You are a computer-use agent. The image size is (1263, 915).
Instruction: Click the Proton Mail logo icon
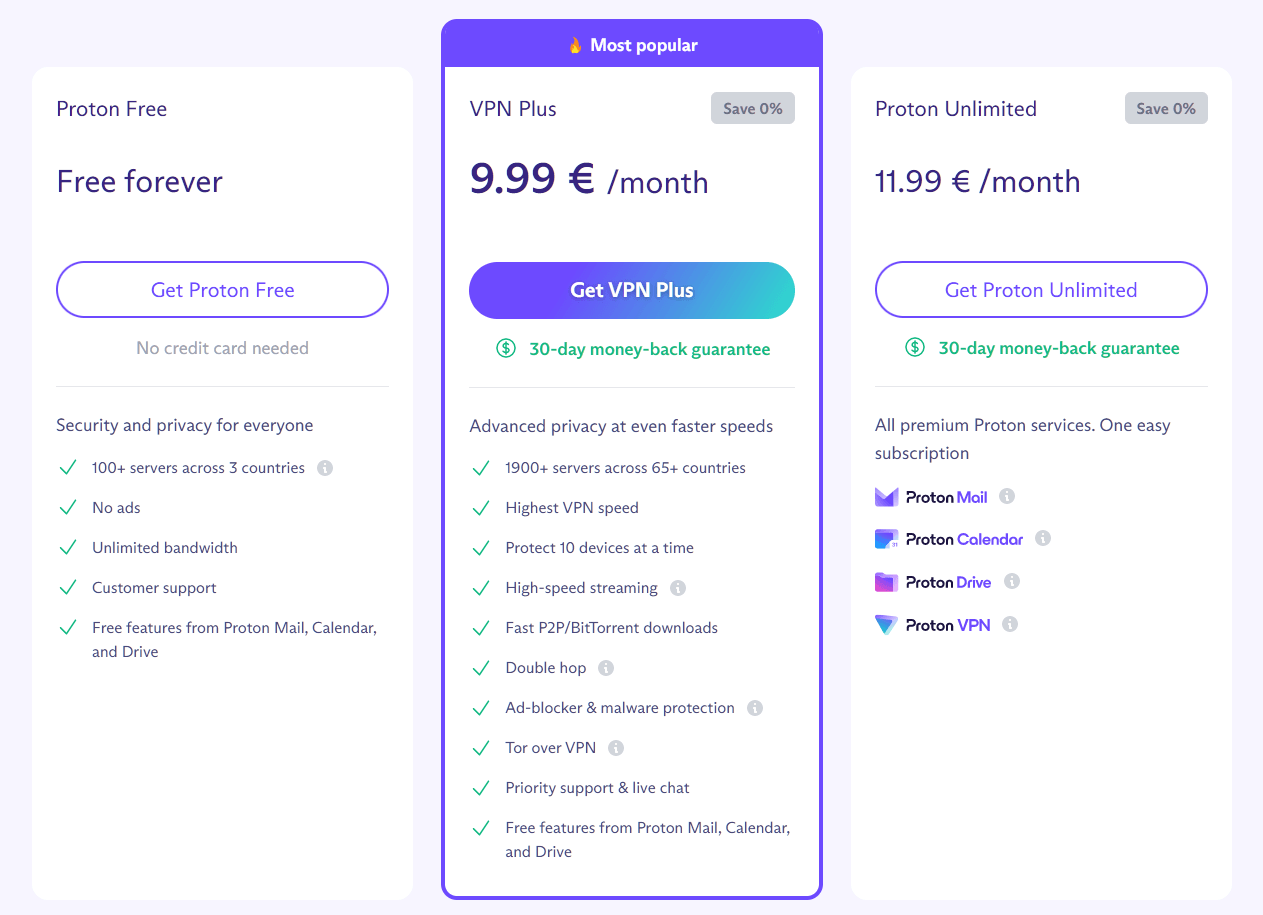coord(887,497)
